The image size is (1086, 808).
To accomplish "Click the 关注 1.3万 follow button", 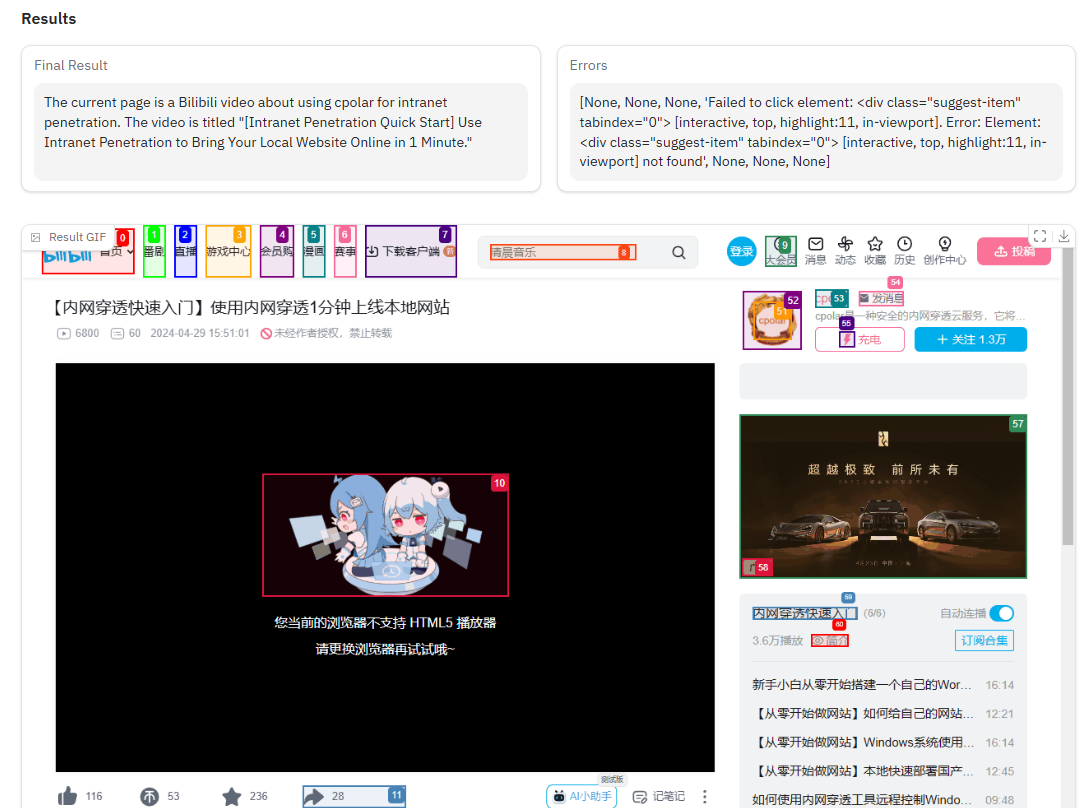I will coord(970,339).
